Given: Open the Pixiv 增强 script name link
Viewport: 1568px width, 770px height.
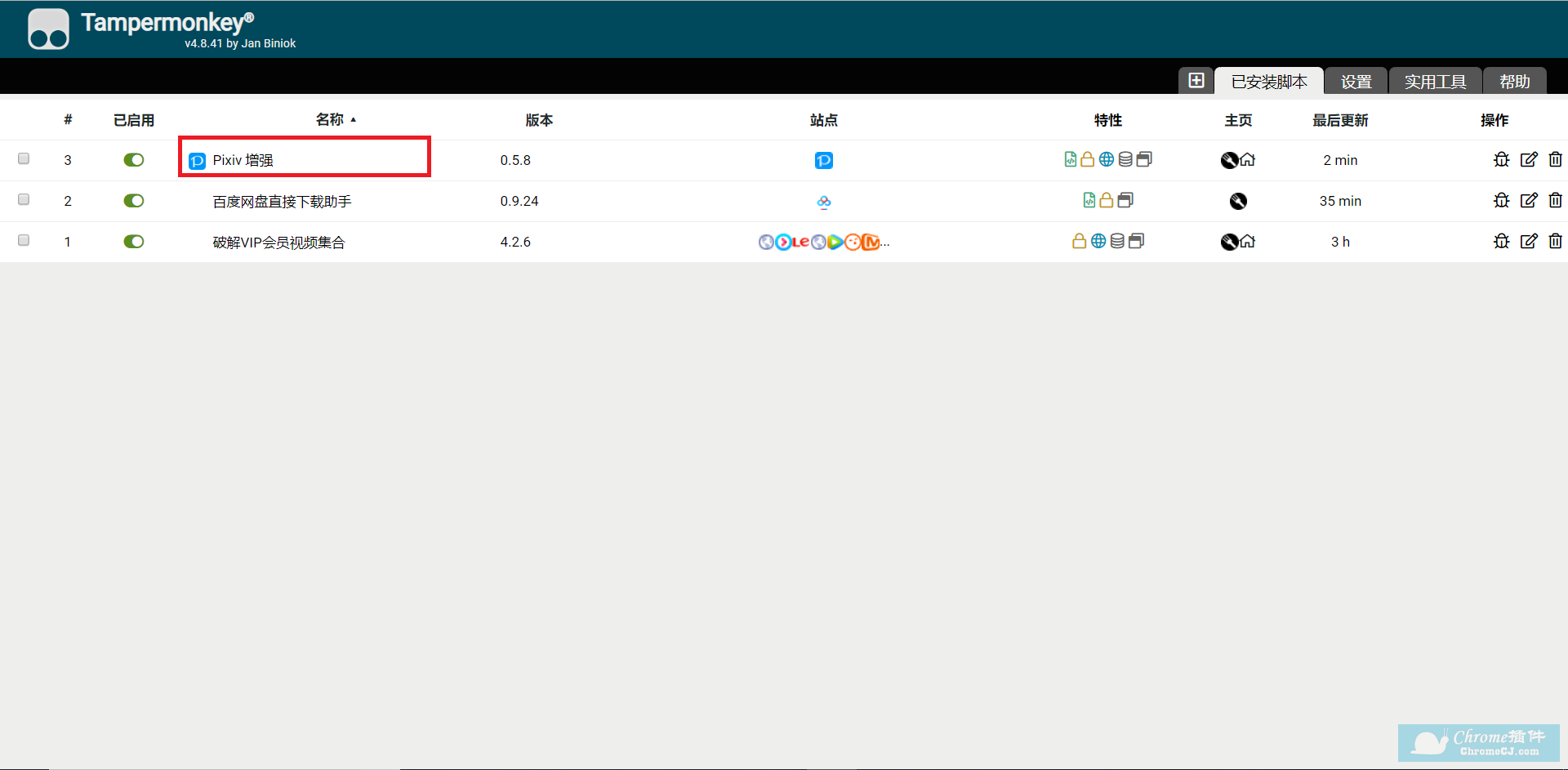Looking at the screenshot, I should [243, 160].
